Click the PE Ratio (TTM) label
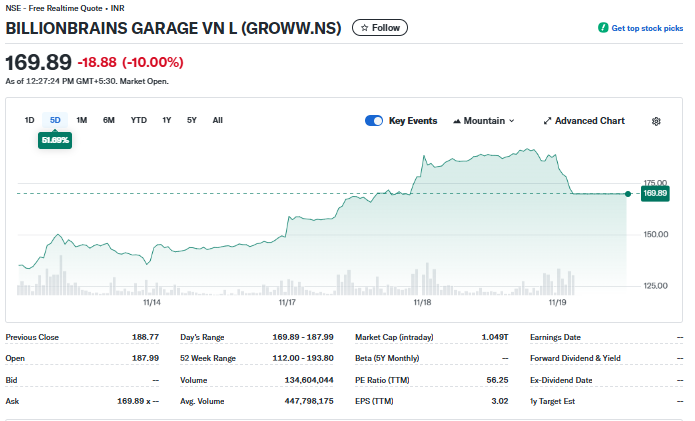 pos(382,380)
